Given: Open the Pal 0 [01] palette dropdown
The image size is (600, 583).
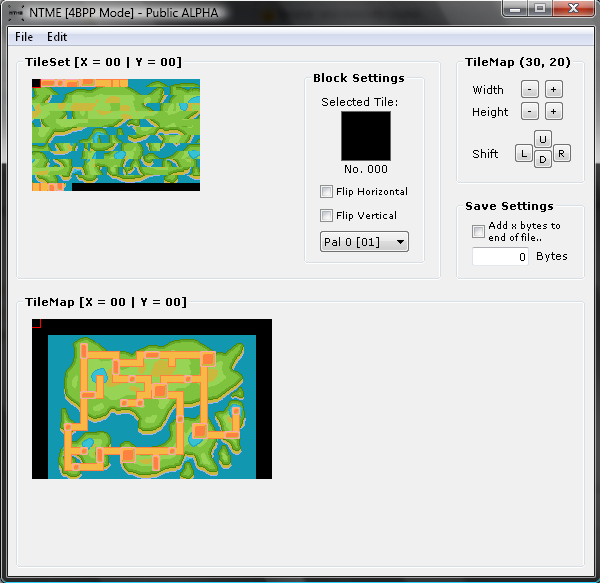Looking at the screenshot, I should point(364,242).
